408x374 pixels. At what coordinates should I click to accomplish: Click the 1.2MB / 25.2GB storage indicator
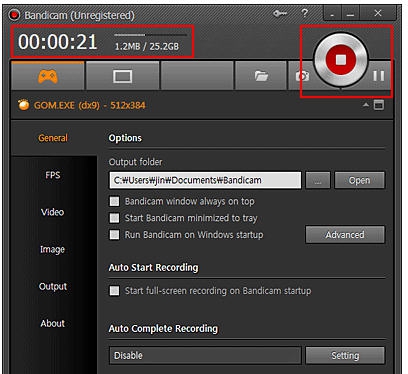[147, 46]
